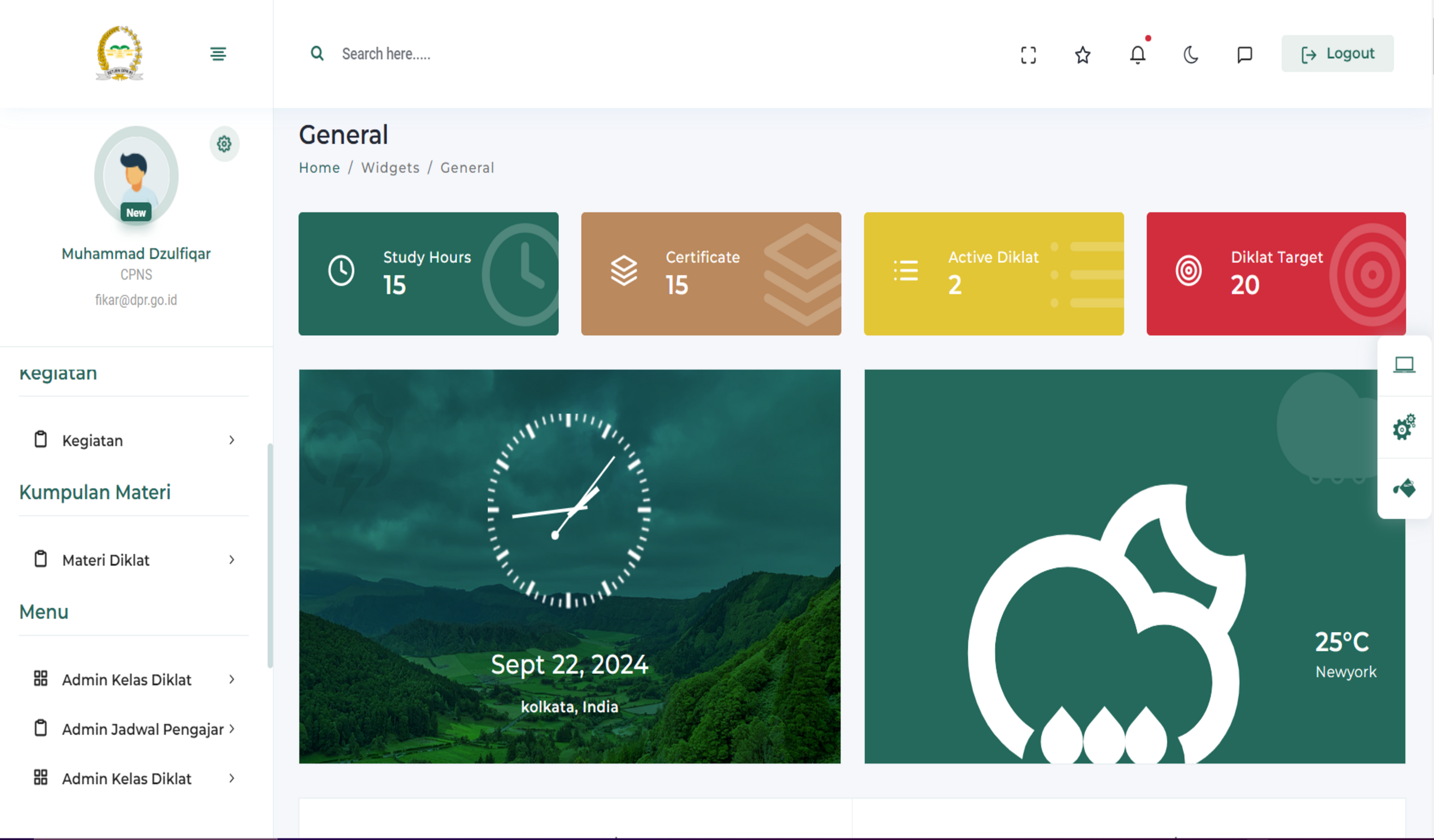Open the chat message icon

(1244, 55)
